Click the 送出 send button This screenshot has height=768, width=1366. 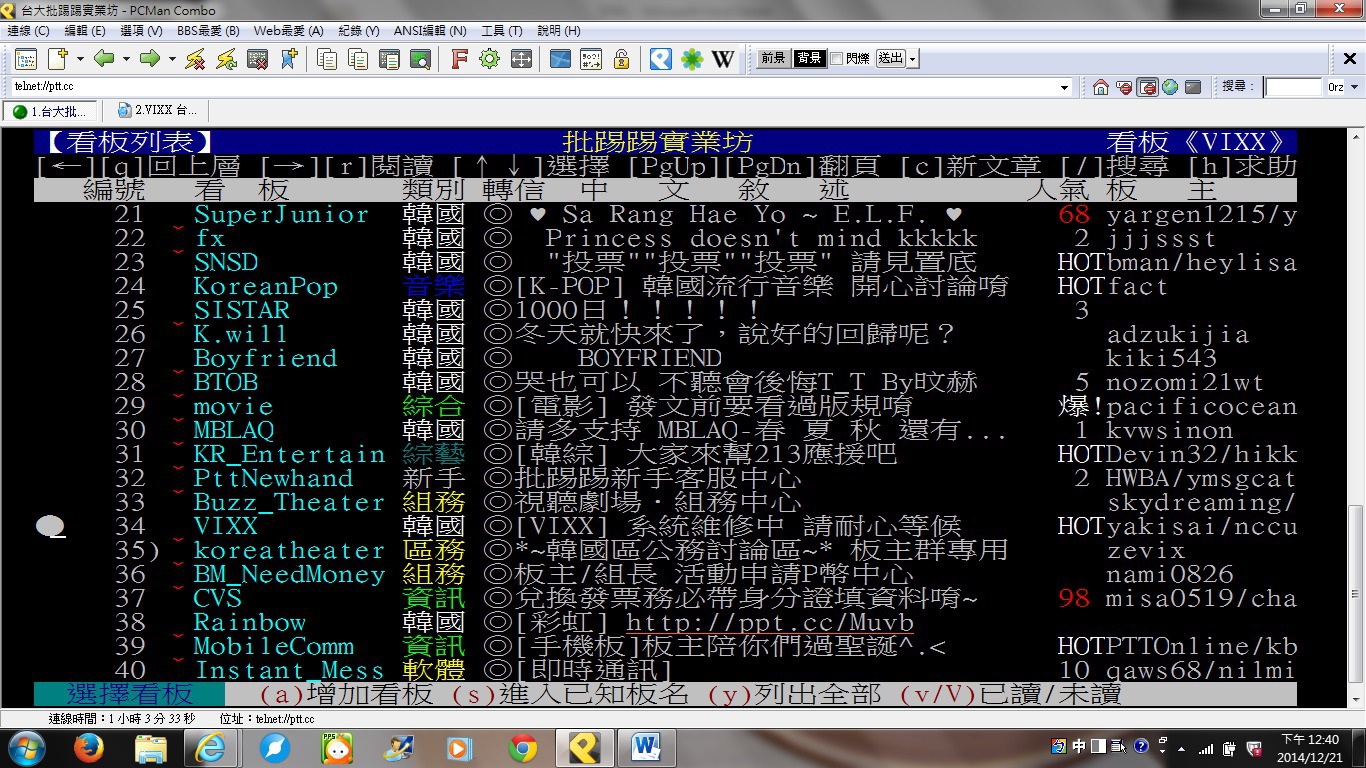[890, 59]
